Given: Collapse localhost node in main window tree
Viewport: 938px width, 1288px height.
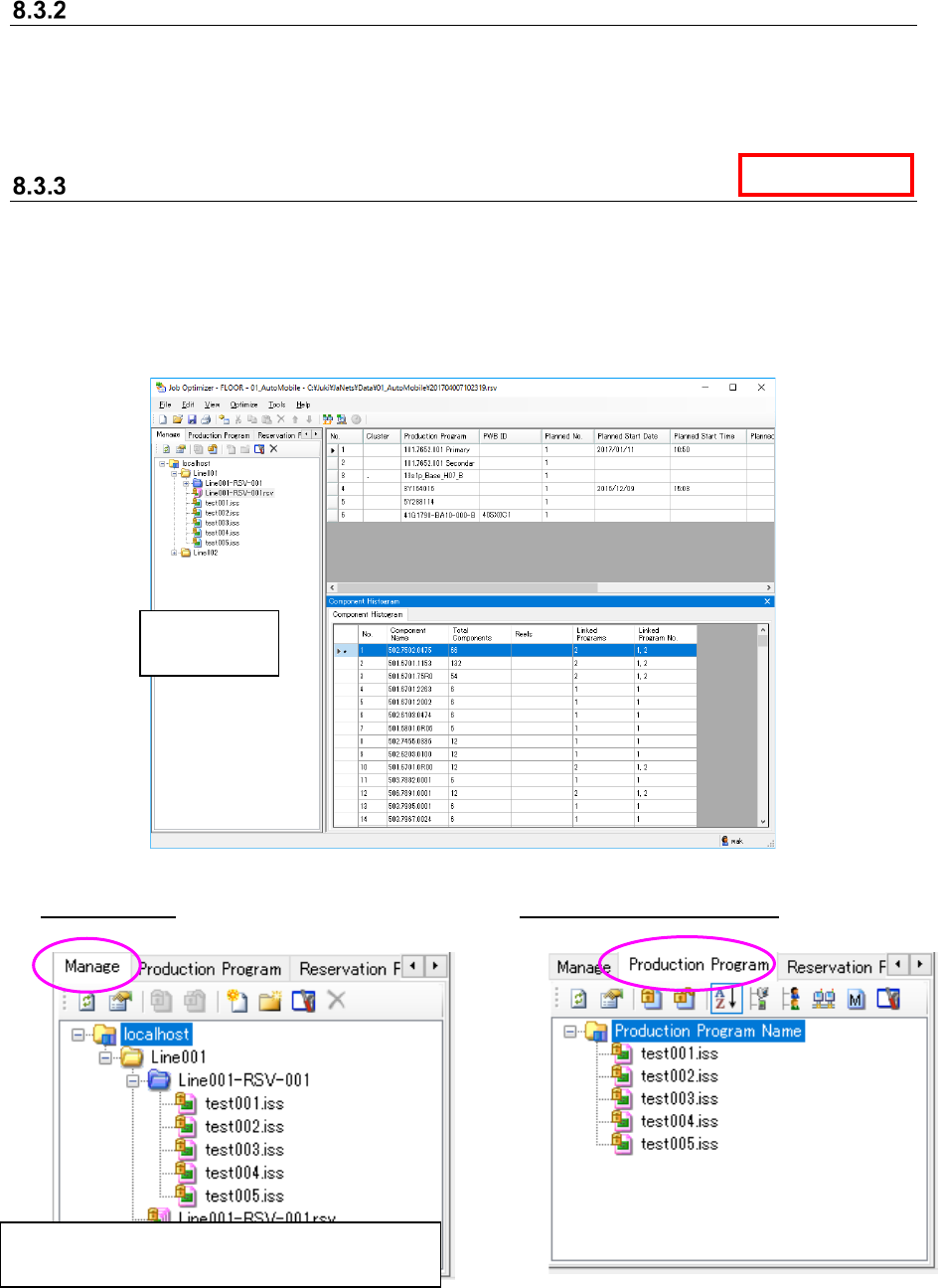Looking at the screenshot, I should pyautogui.click(x=162, y=463).
